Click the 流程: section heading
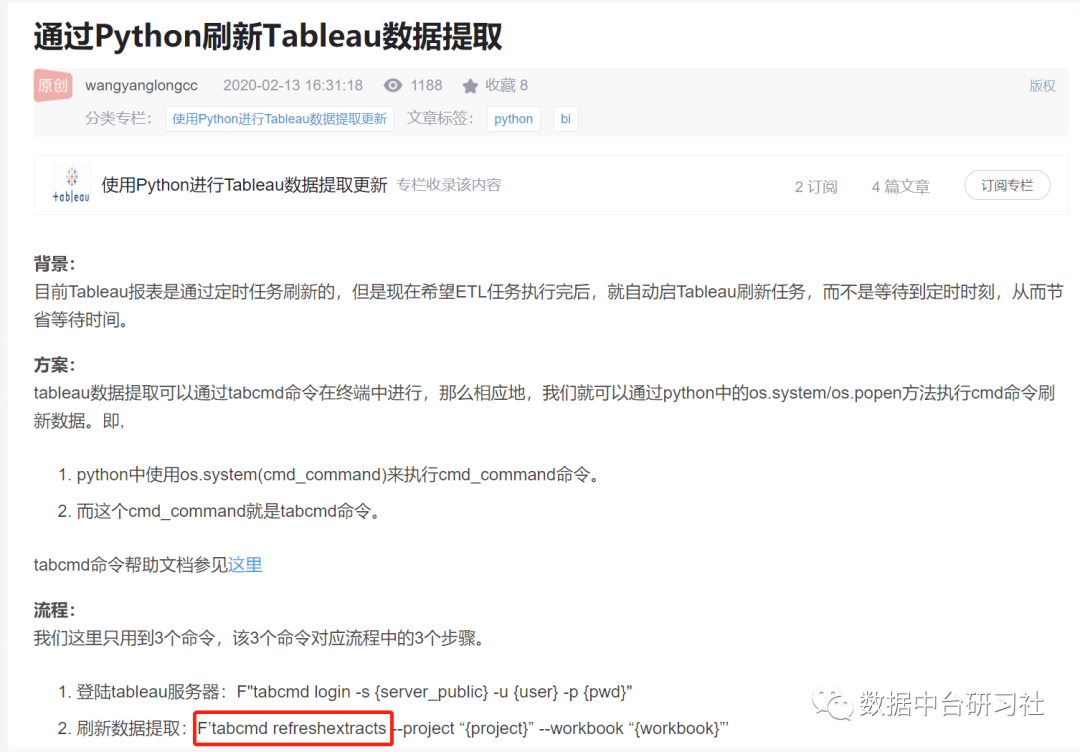Image resolution: width=1080 pixels, height=752 pixels. 54,610
